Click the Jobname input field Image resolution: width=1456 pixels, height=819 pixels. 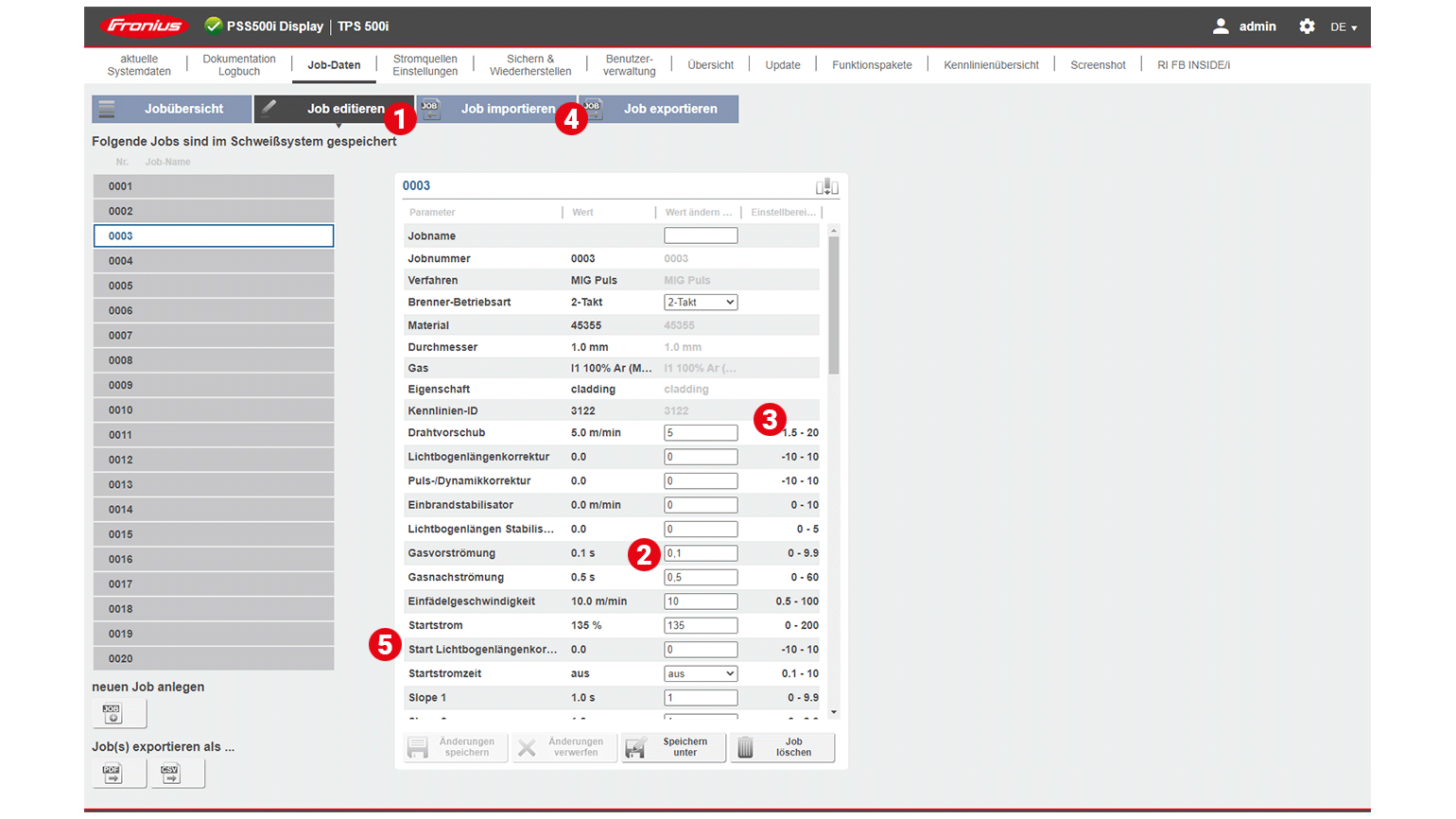pos(701,236)
